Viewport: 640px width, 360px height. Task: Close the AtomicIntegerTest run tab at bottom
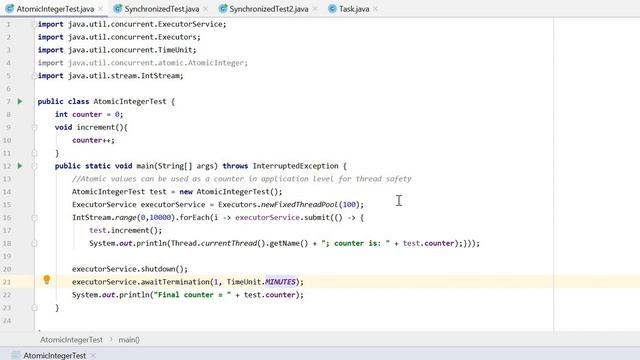[93, 356]
